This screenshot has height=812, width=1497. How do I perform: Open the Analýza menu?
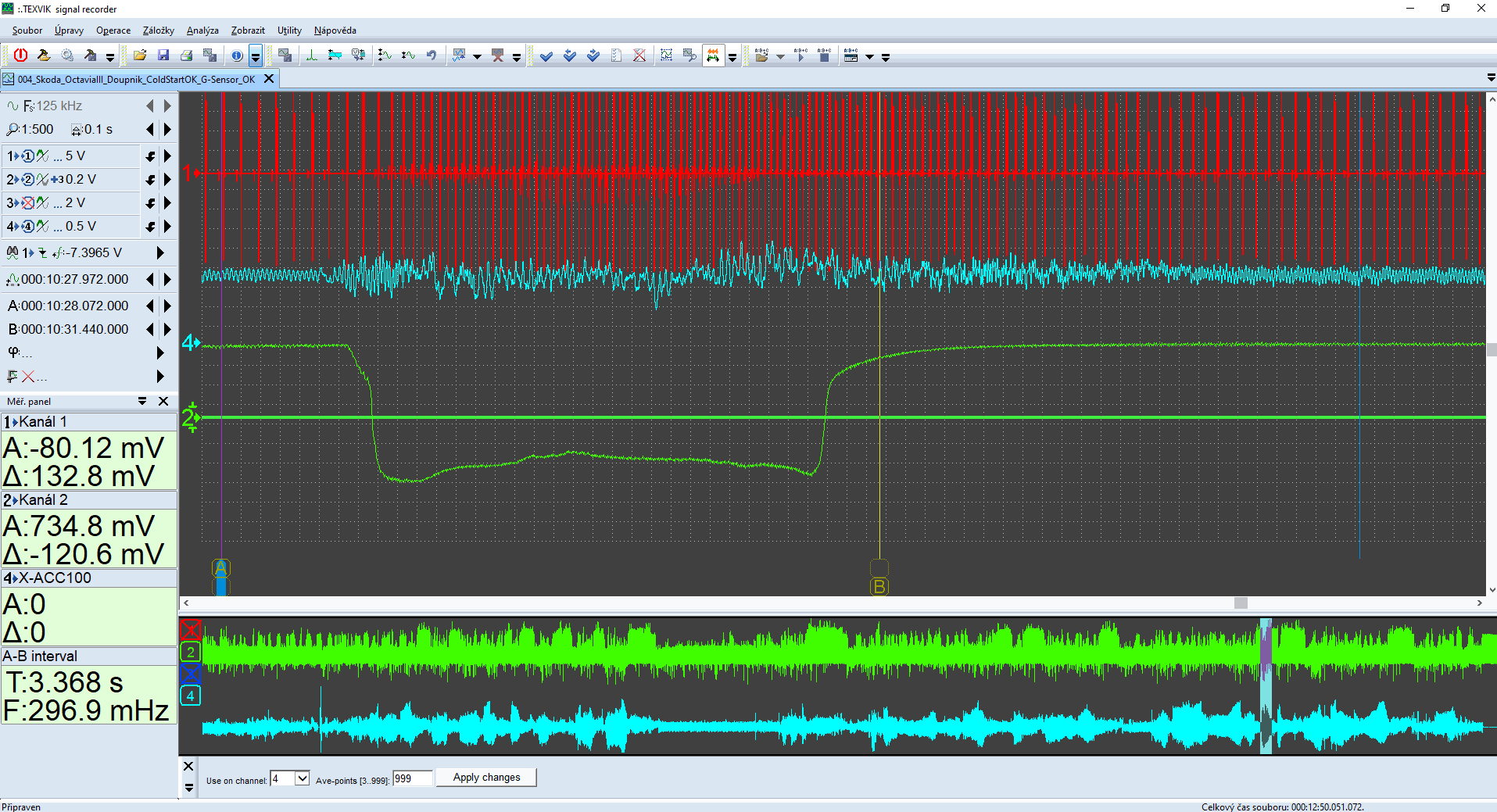tap(202, 30)
